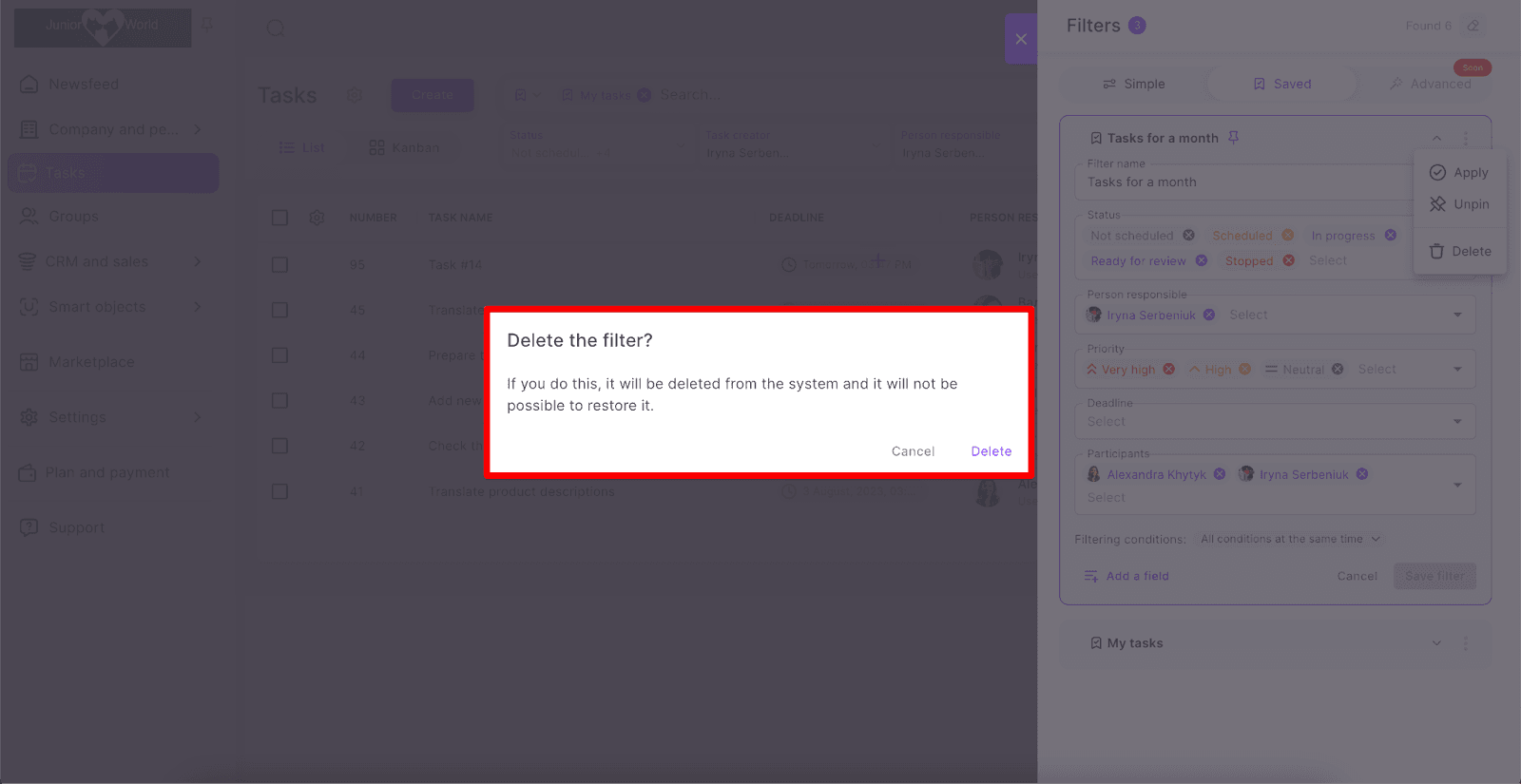Remove the Stopped status chip

click(x=1289, y=260)
